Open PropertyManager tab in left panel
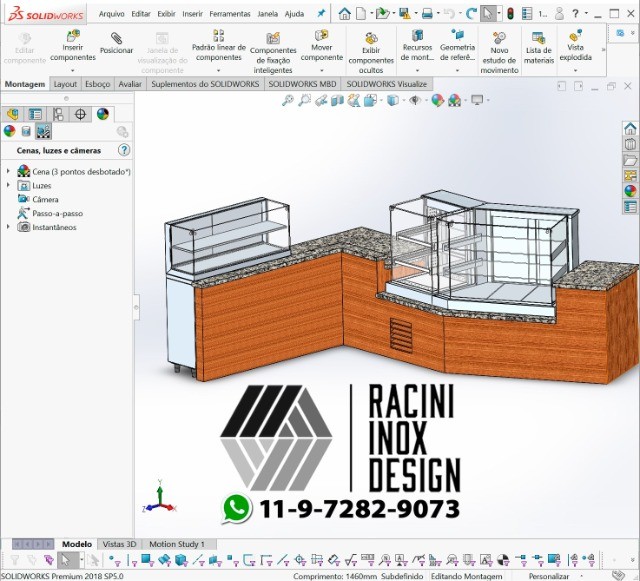 tap(35, 114)
